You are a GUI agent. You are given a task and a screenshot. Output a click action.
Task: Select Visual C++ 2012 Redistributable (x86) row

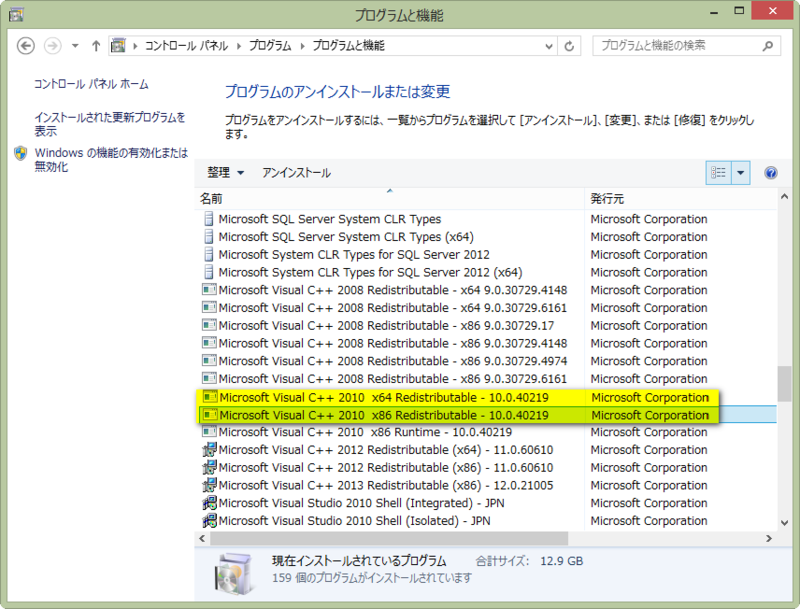pyautogui.click(x=486, y=468)
